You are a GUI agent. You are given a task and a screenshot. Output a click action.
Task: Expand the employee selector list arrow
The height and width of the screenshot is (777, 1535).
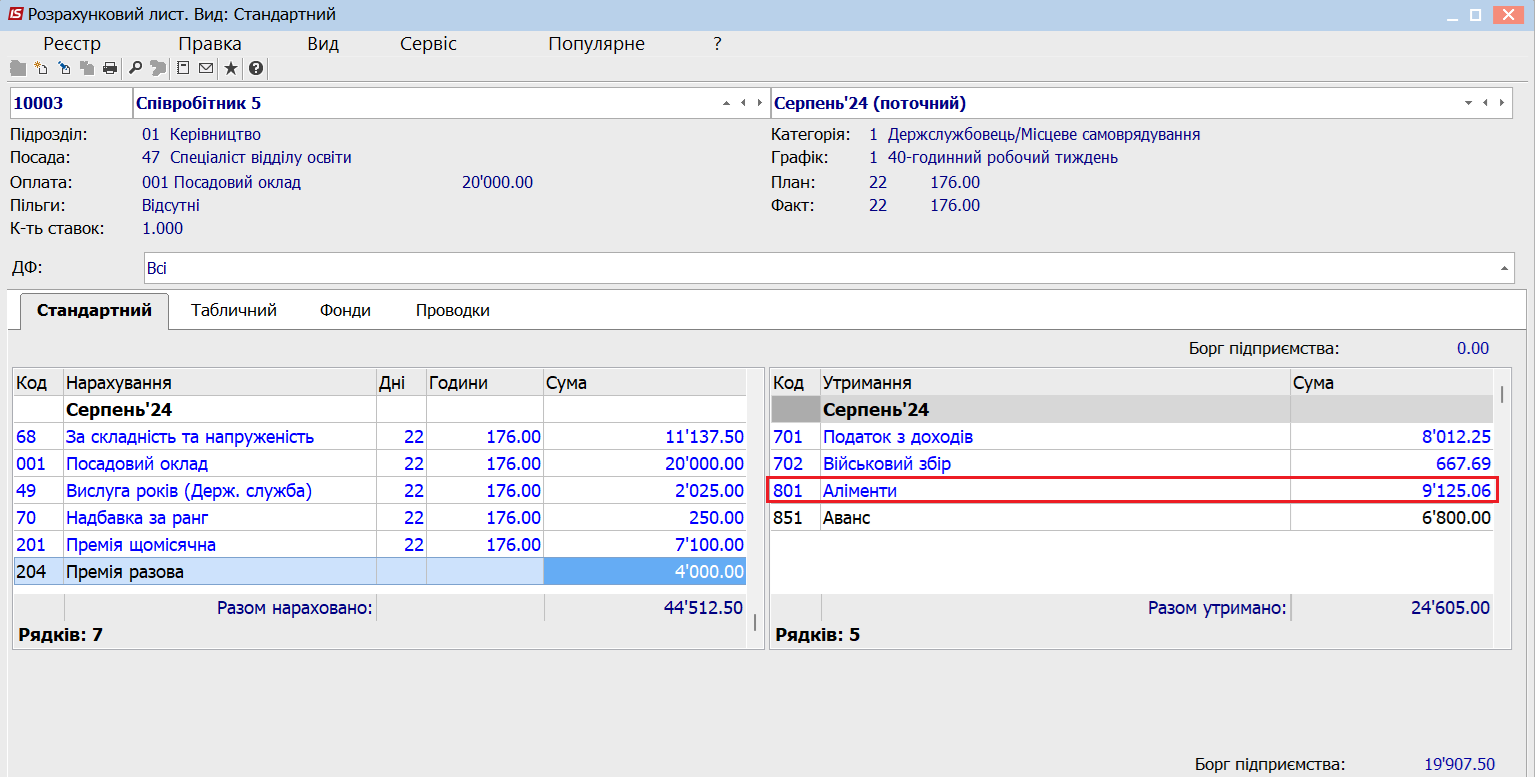point(726,103)
